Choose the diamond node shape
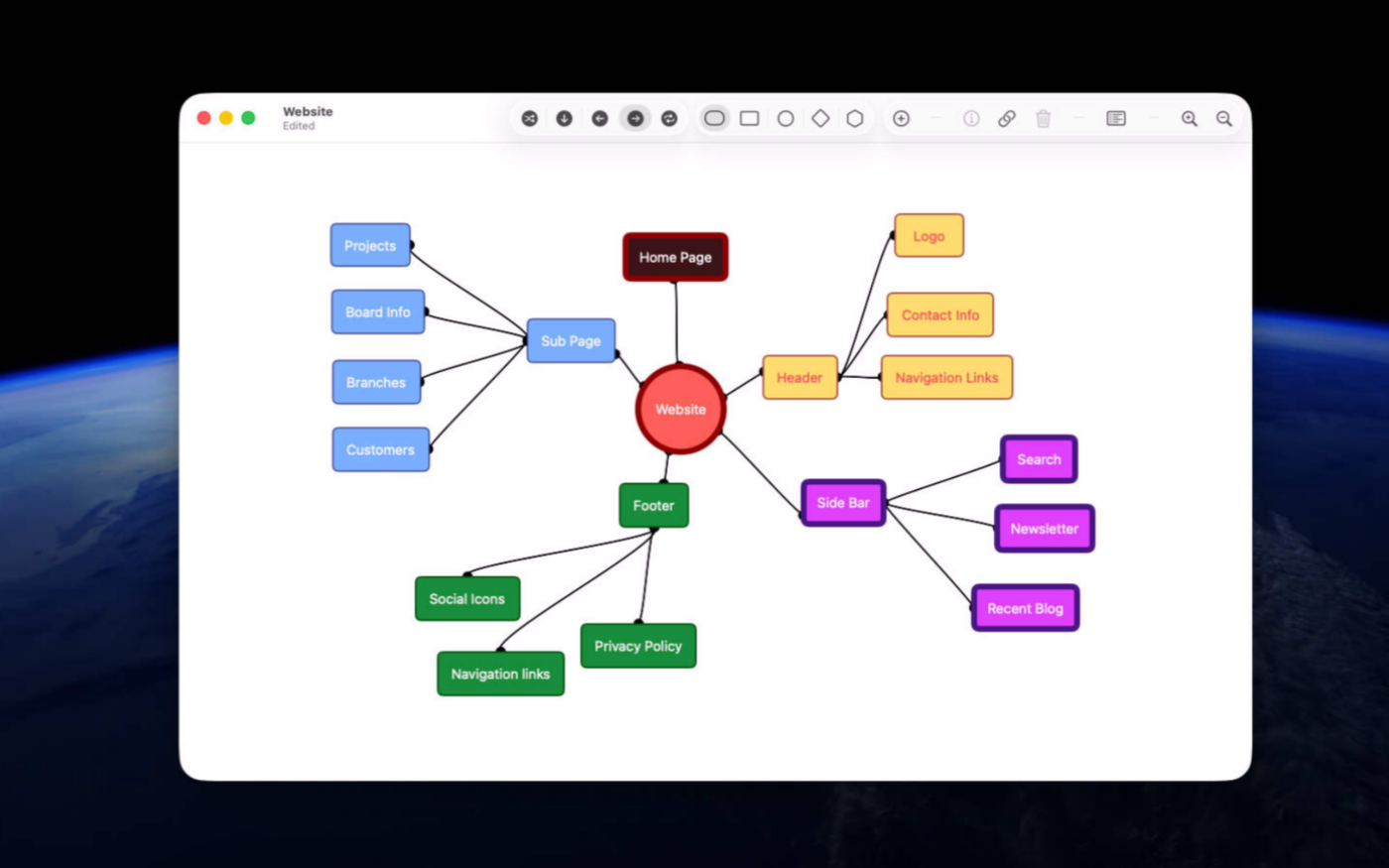Viewport: 1389px width, 868px height. click(821, 118)
